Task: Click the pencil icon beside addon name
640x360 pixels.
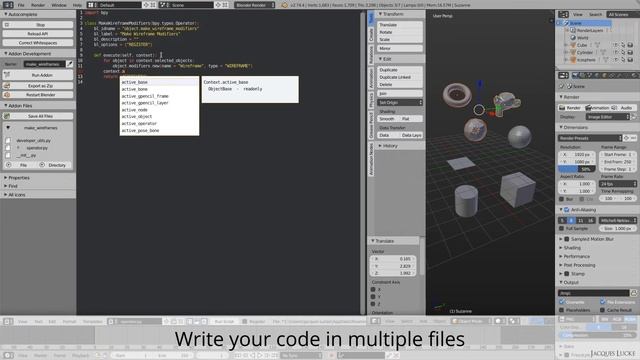Action: coord(69,64)
